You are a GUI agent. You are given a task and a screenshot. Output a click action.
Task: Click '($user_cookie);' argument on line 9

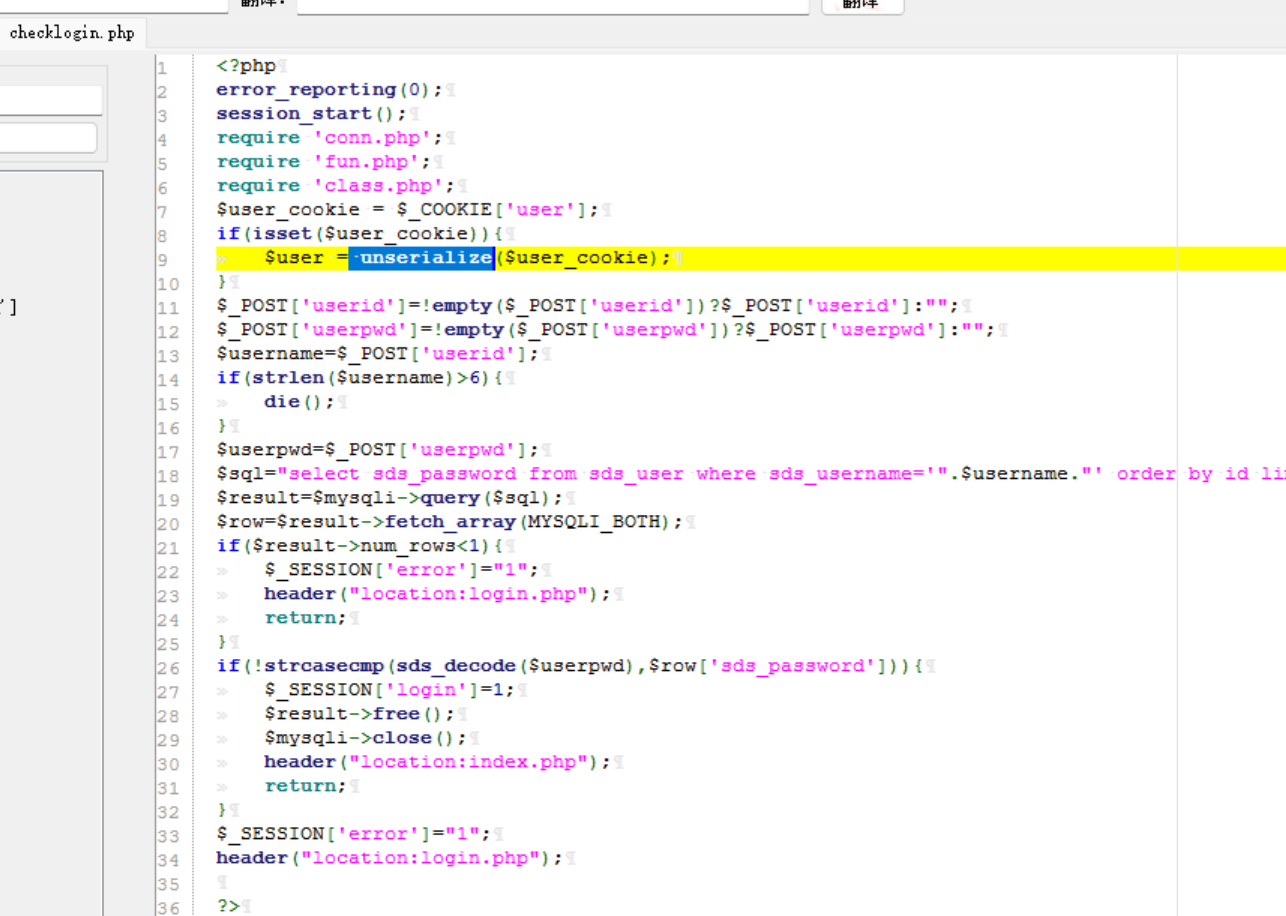tap(583, 258)
